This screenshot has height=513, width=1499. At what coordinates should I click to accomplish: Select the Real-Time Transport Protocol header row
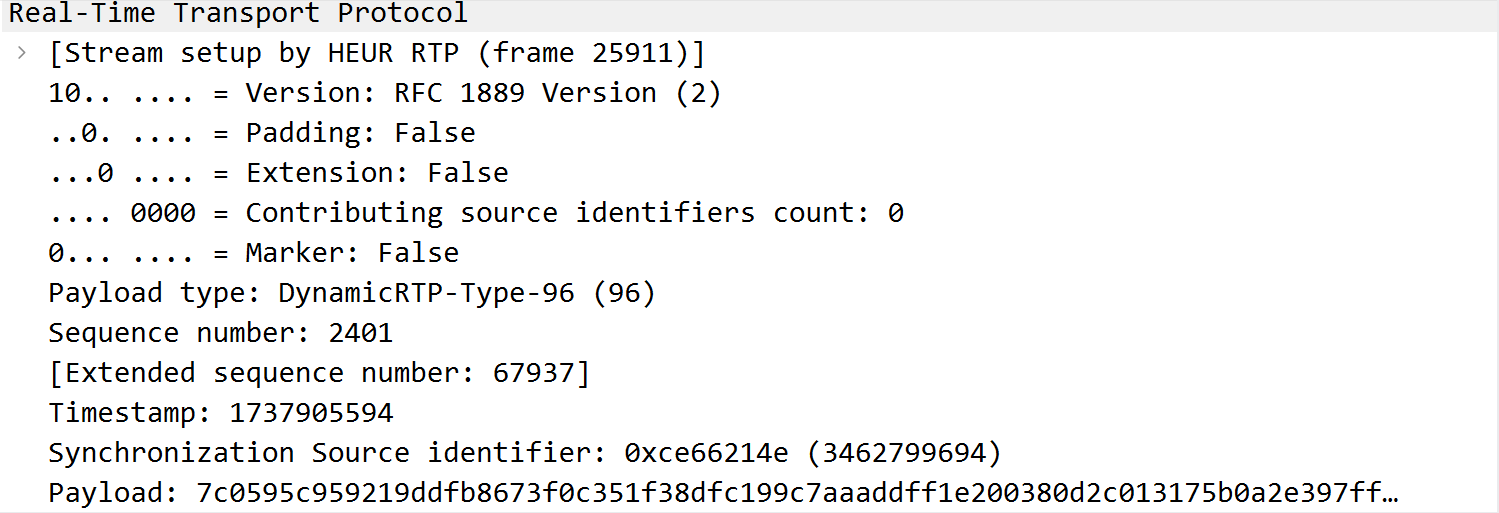(x=749, y=14)
